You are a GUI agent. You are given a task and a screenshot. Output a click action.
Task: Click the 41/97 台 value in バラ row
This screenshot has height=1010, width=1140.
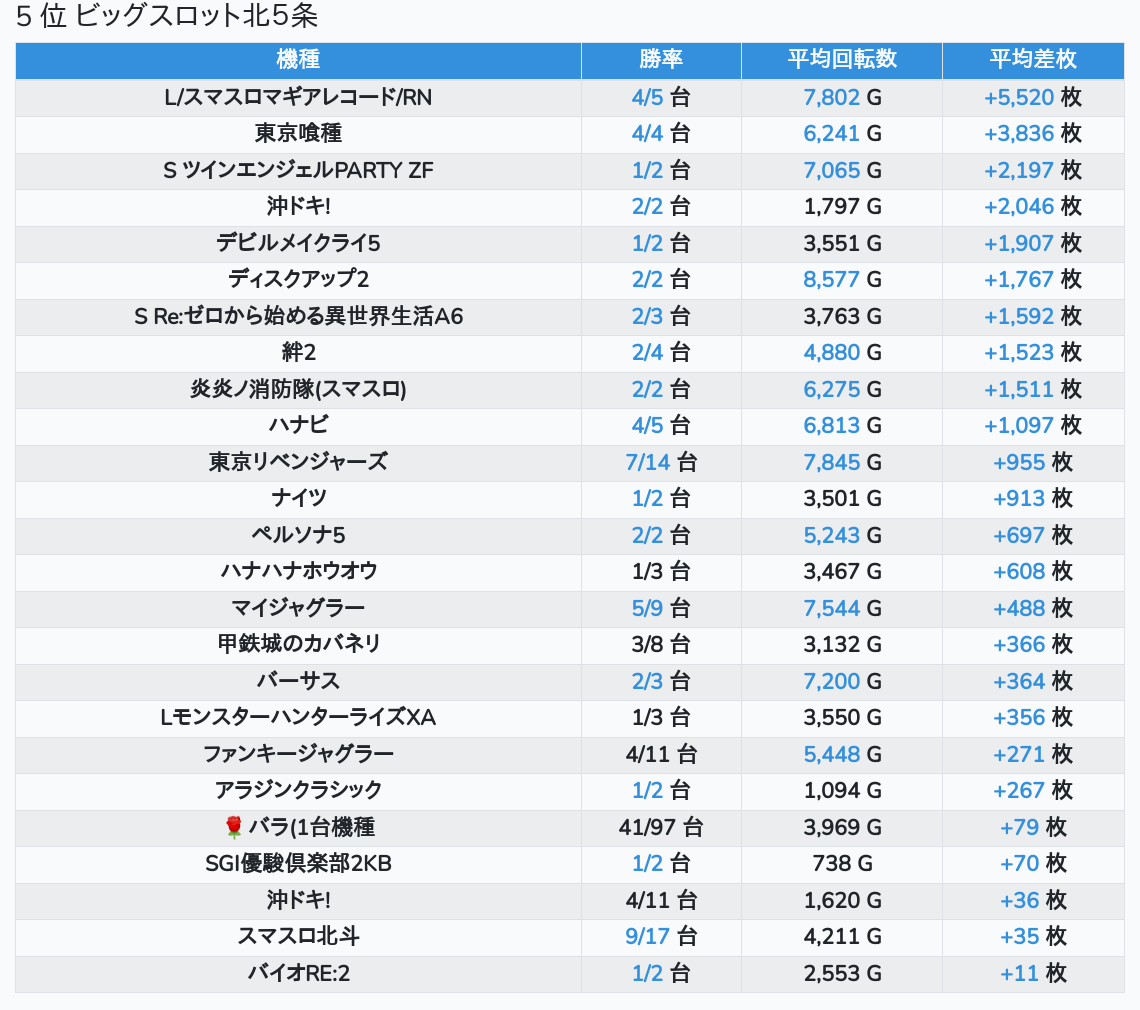pyautogui.click(x=661, y=827)
